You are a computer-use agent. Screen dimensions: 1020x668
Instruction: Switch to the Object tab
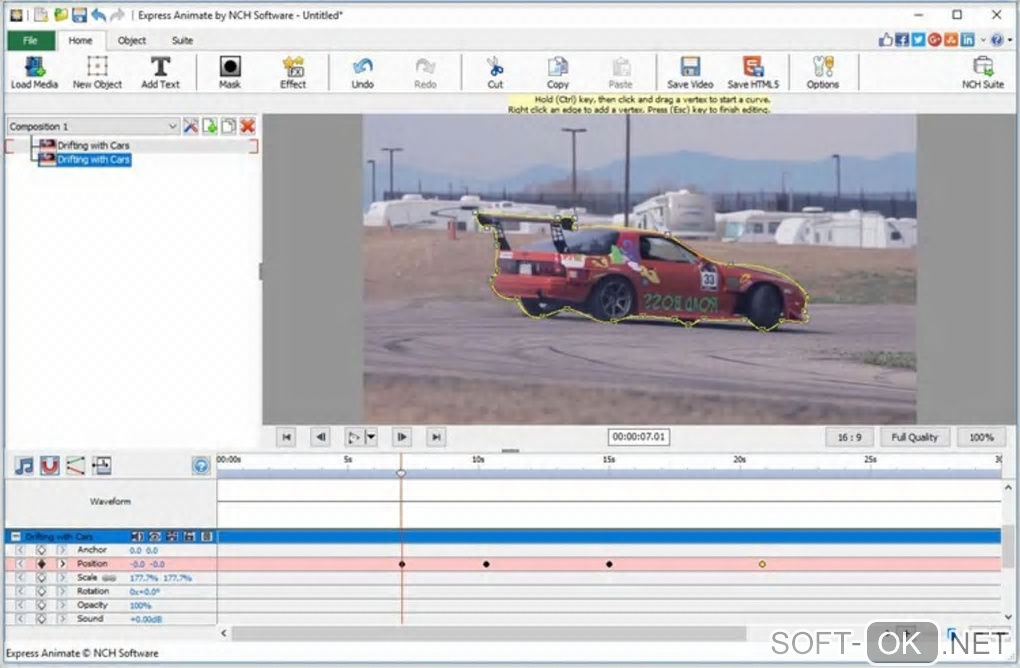pyautogui.click(x=132, y=41)
